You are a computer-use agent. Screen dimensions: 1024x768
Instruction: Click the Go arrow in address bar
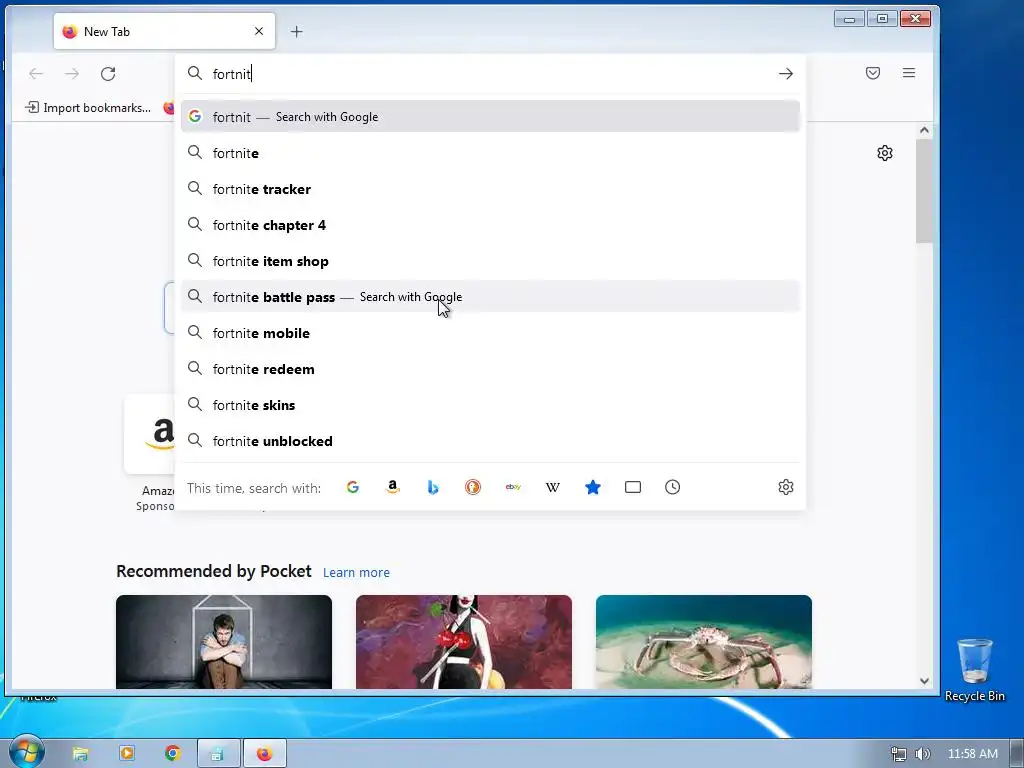click(x=786, y=74)
